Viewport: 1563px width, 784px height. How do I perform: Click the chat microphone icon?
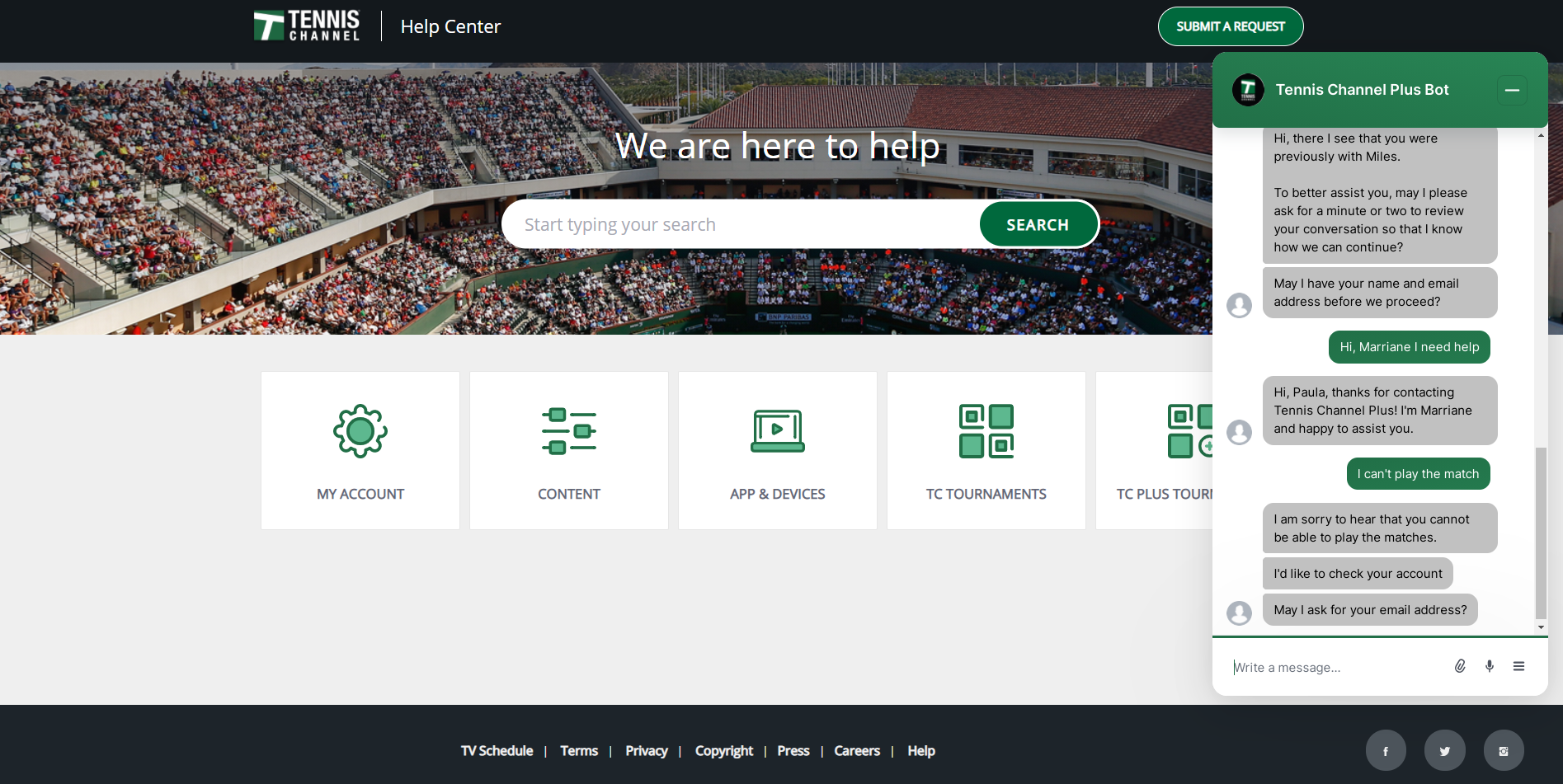click(1490, 666)
